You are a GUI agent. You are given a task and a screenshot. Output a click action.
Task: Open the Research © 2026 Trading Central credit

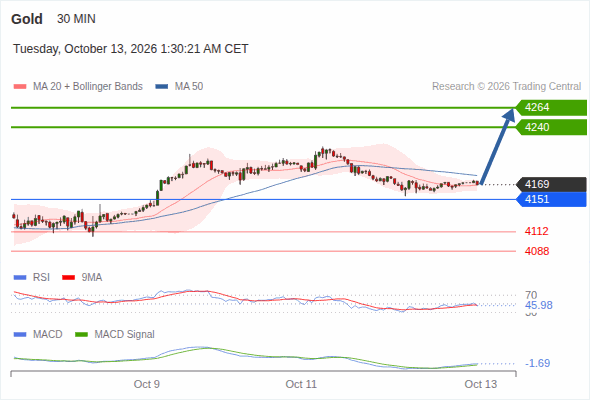point(506,87)
